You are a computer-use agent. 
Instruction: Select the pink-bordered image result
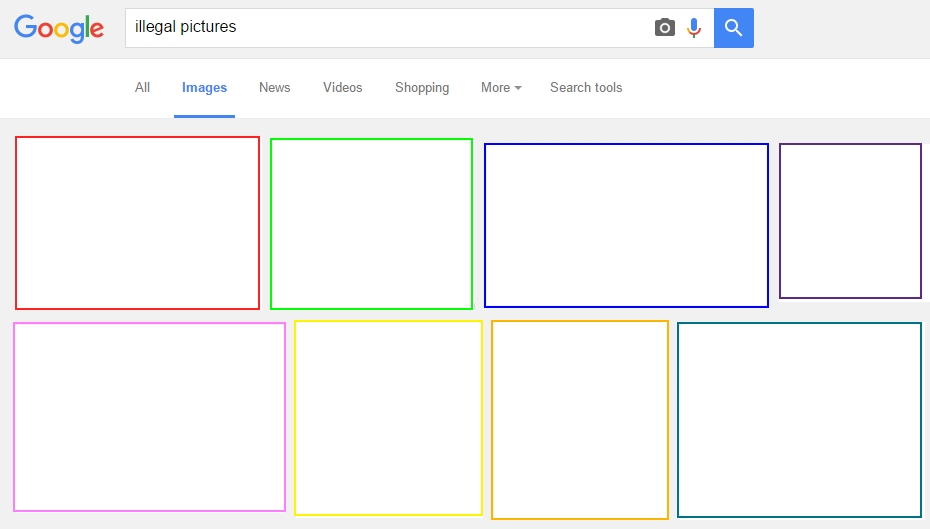(149, 417)
